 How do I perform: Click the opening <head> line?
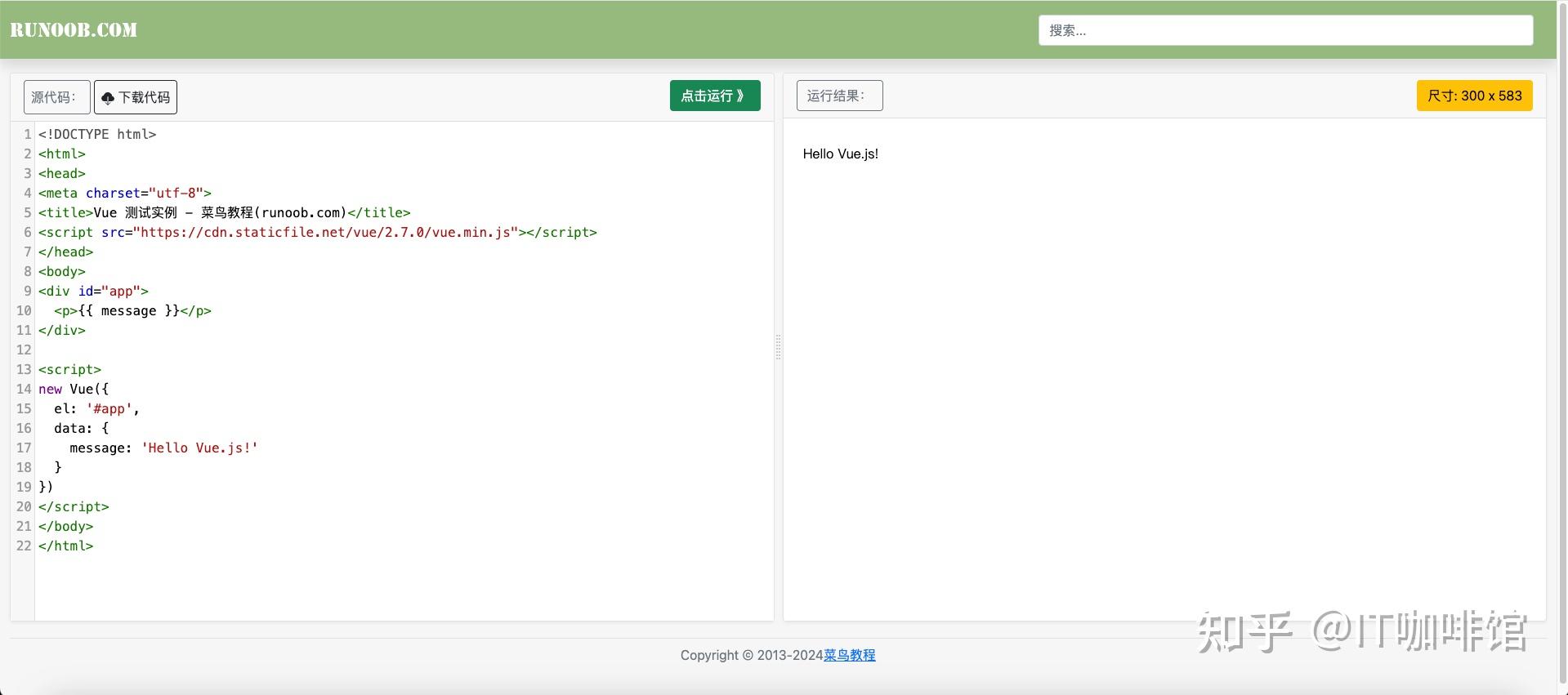(62, 173)
